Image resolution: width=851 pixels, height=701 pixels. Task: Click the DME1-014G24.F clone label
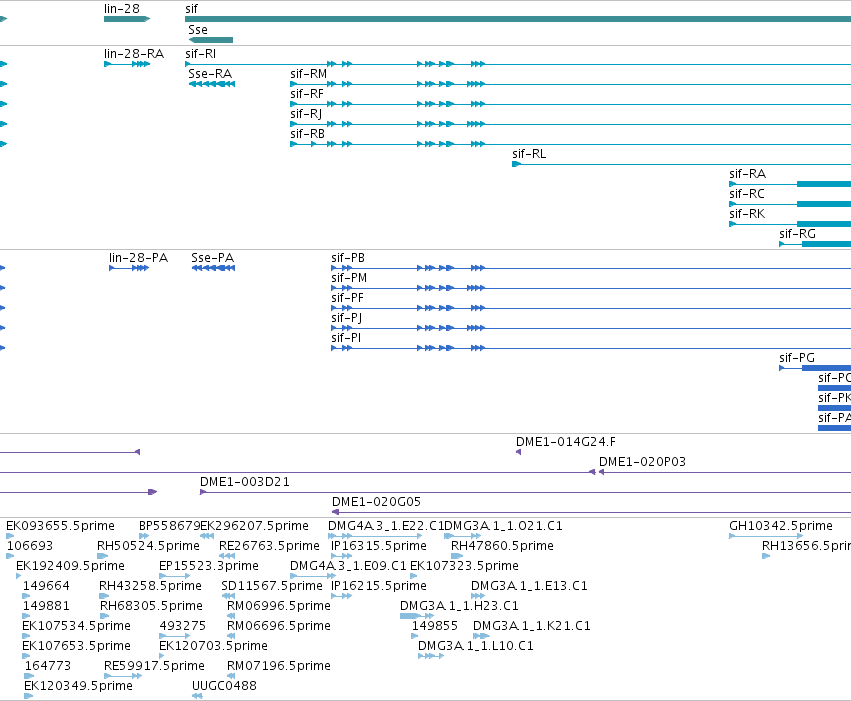coord(566,442)
